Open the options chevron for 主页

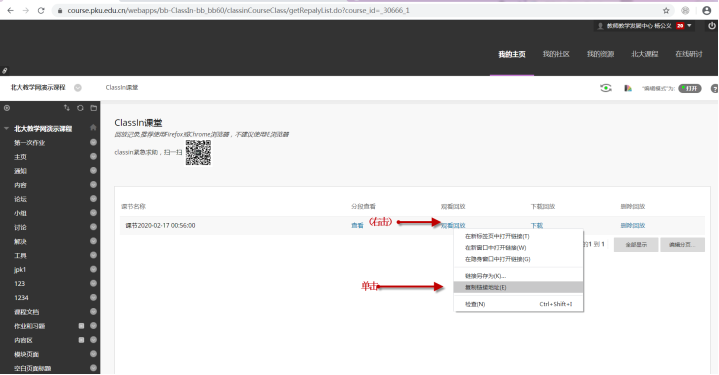point(94,156)
